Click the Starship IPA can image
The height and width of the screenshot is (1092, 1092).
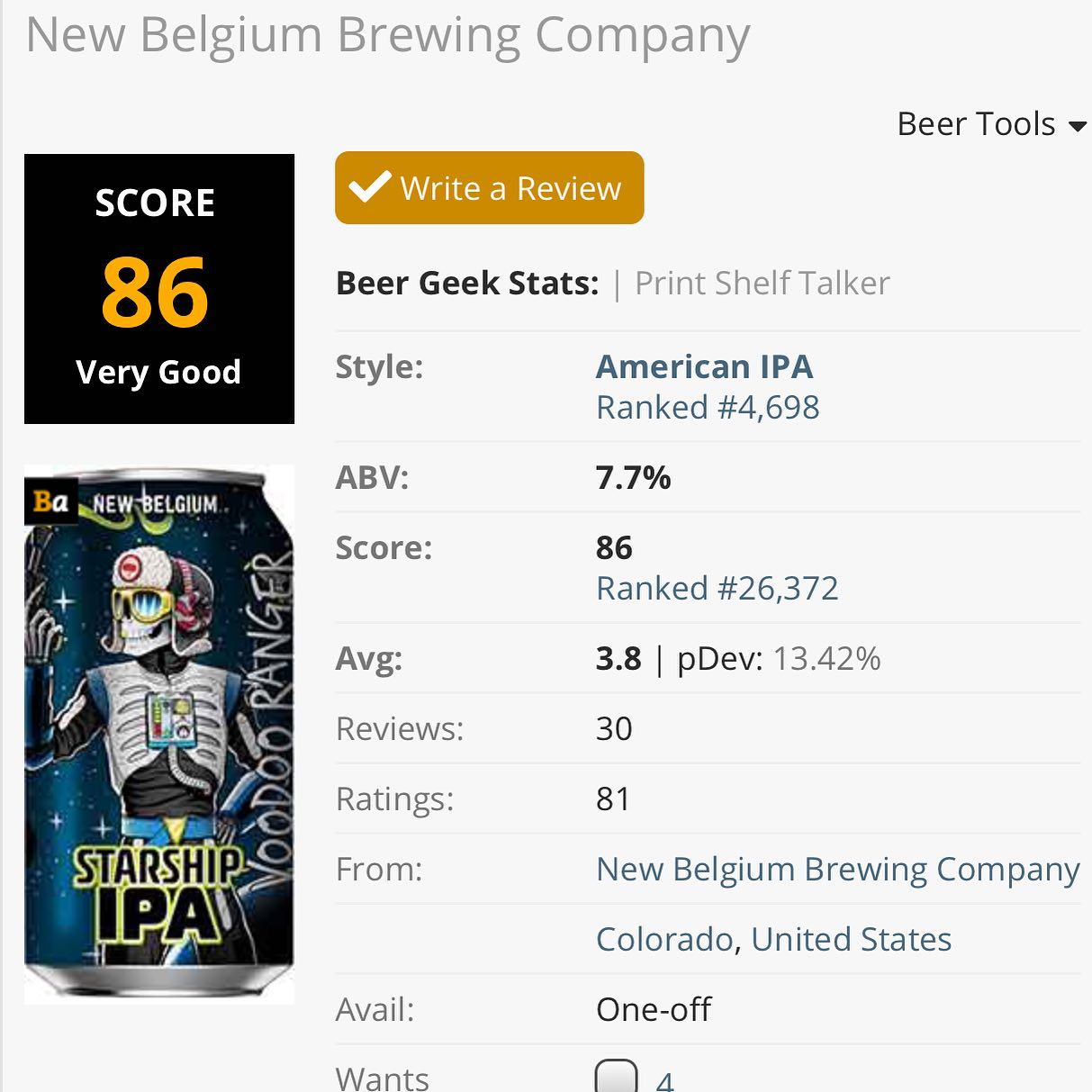[x=159, y=734]
